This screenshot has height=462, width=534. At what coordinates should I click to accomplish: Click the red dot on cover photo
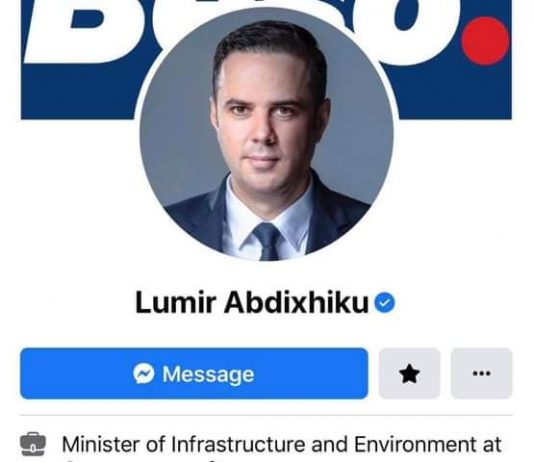click(485, 41)
